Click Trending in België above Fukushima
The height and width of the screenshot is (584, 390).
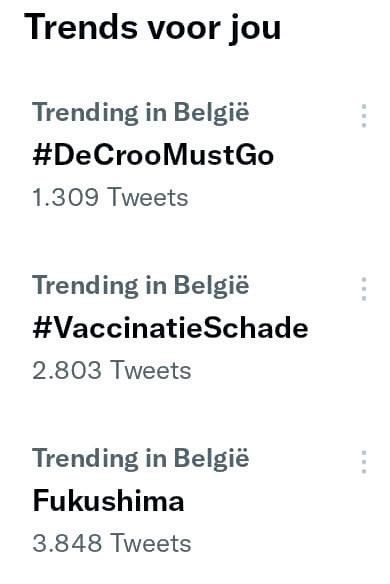[x=140, y=458]
